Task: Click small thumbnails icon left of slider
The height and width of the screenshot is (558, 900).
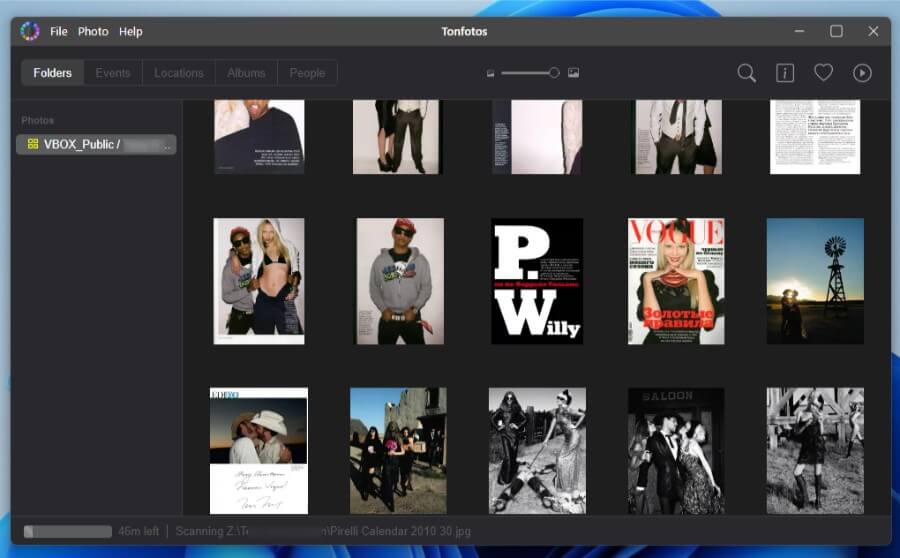Action: pyautogui.click(x=490, y=73)
